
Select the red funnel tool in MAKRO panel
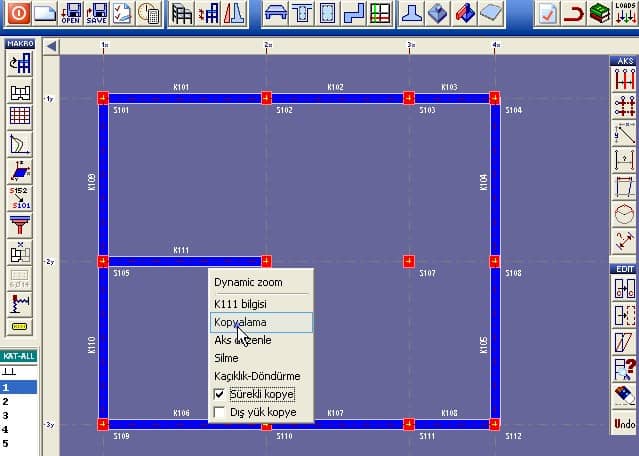pos(19,223)
